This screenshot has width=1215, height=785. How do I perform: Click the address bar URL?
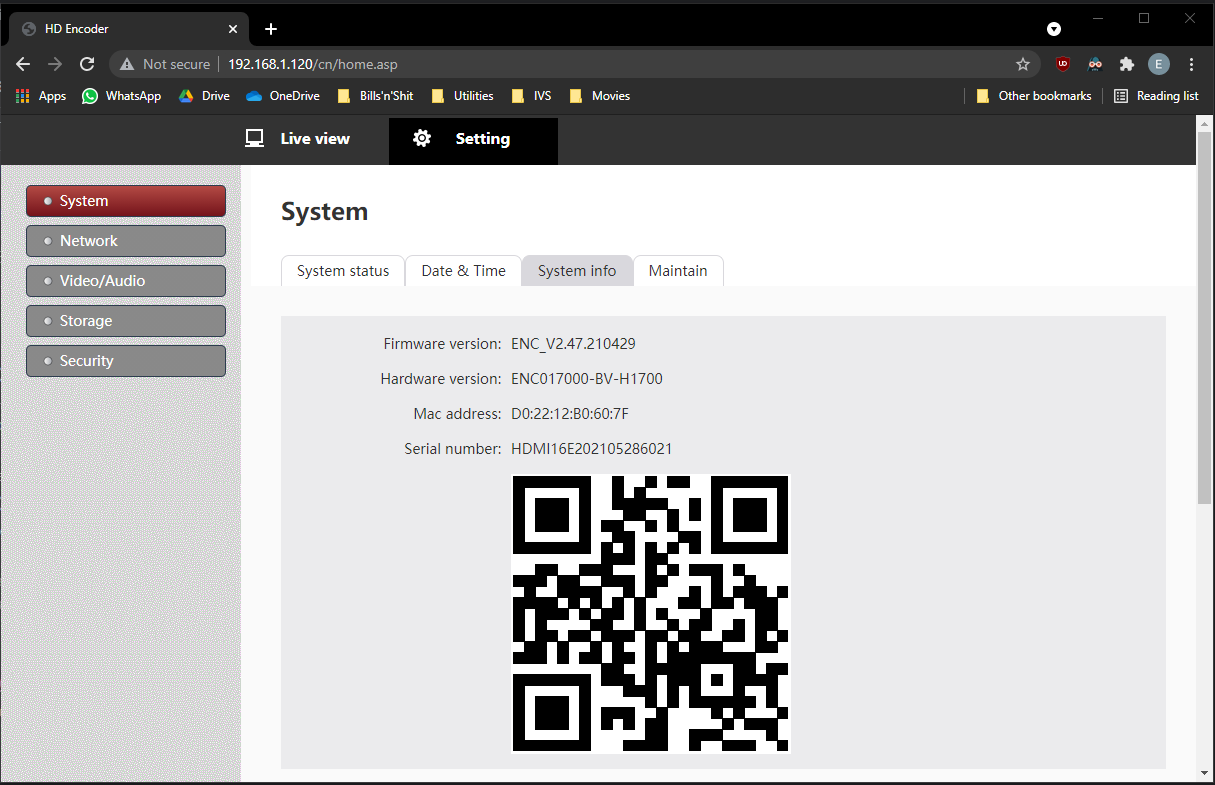pos(312,64)
